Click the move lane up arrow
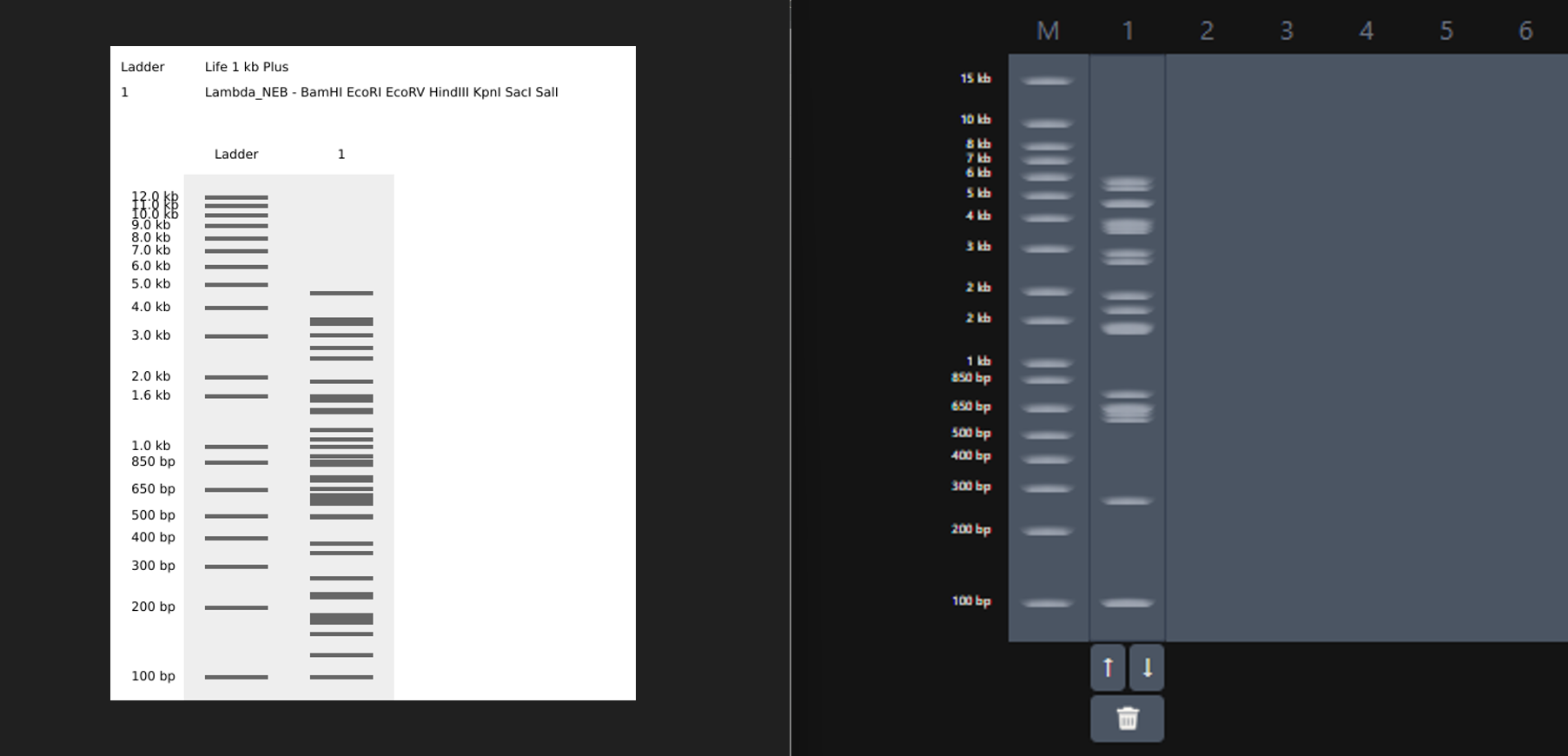Screen dimensions: 1568x756 click(x=1108, y=667)
